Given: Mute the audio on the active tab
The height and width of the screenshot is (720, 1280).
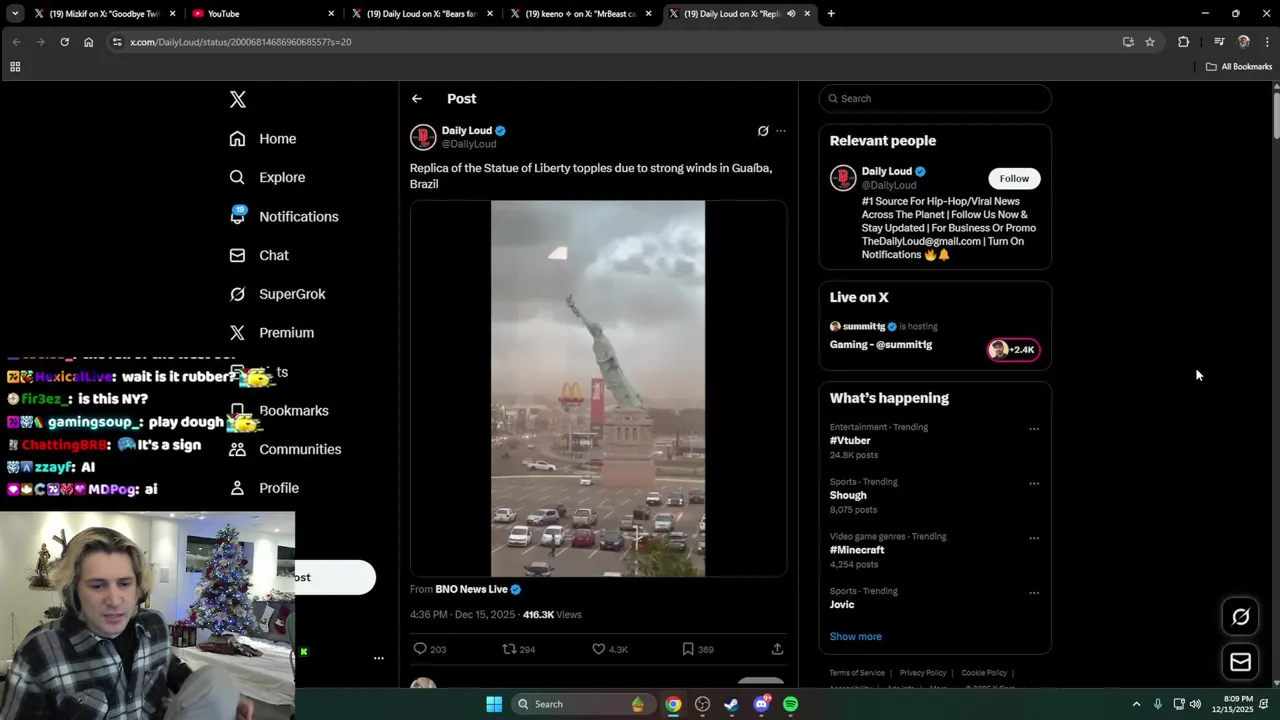Looking at the screenshot, I should coord(791,14).
